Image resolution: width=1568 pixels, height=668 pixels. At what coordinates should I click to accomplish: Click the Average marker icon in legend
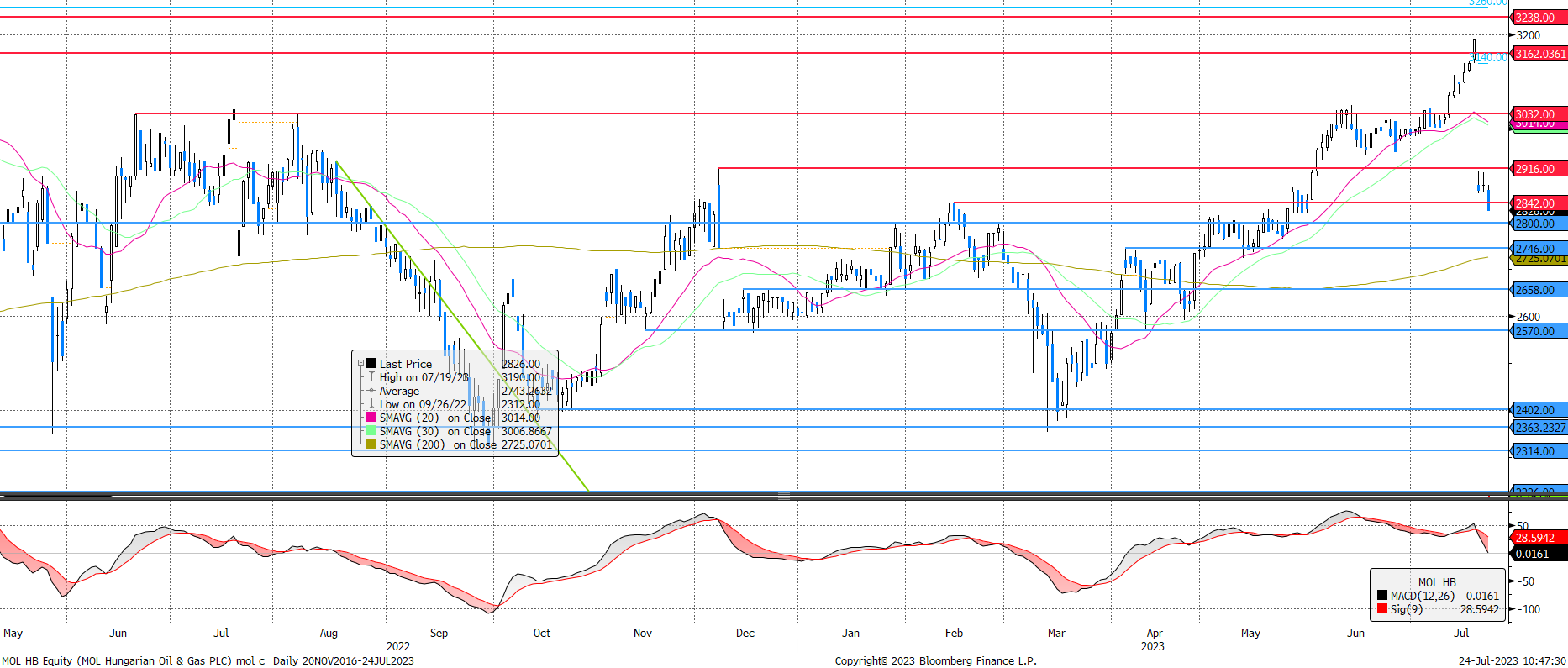coord(371,391)
